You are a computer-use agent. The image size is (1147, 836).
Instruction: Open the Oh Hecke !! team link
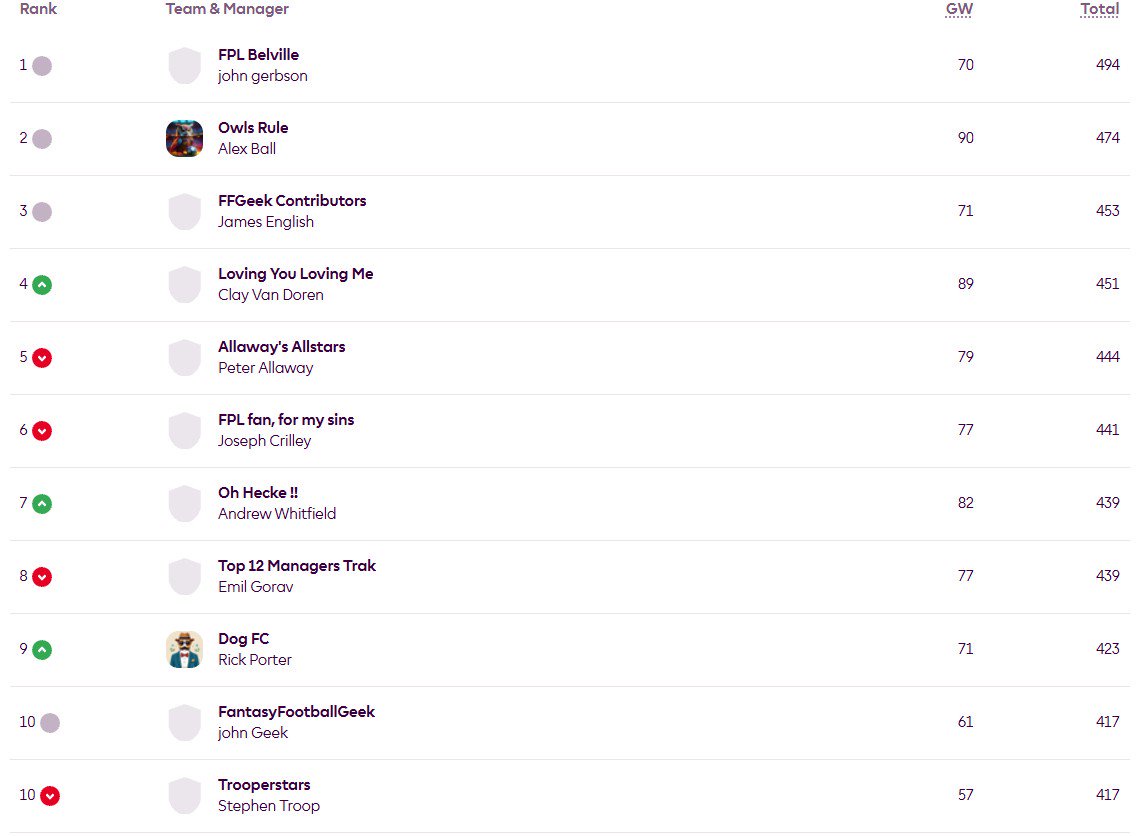pyautogui.click(x=258, y=493)
